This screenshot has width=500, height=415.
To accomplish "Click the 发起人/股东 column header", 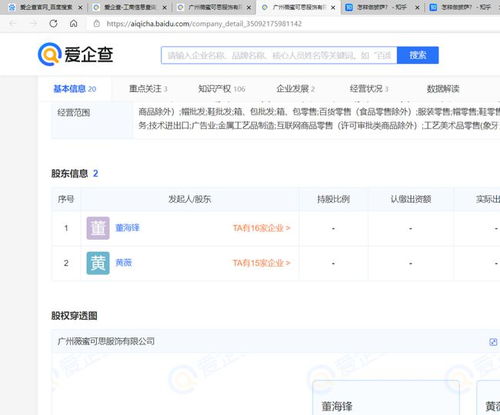I will click(190, 199).
